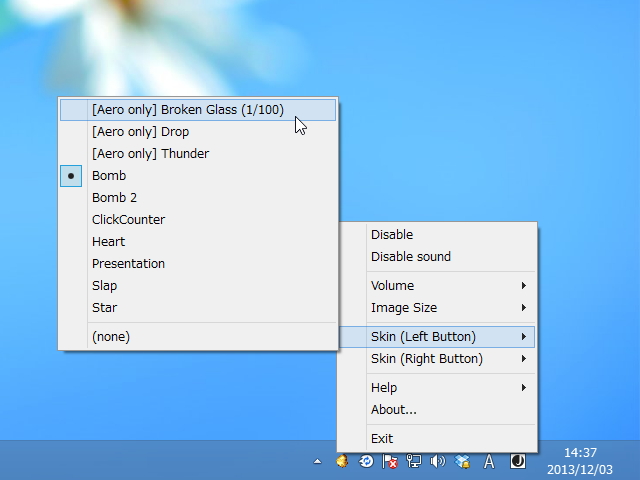This screenshot has width=640, height=480.
Task: Pick the [Aero only] Thunder skin
Action: [x=198, y=154]
